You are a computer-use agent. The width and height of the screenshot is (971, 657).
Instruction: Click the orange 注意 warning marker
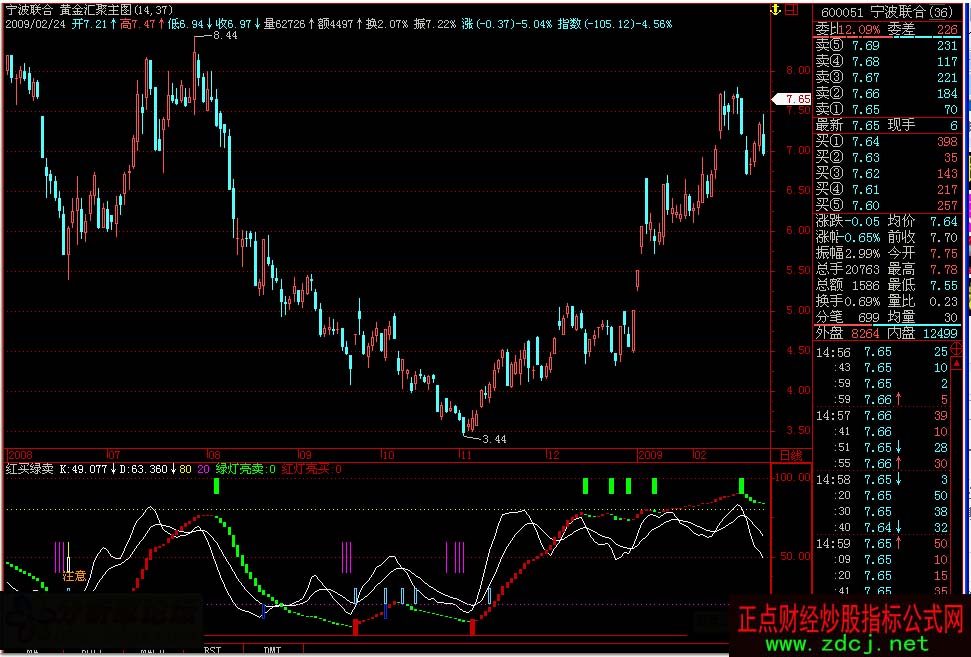point(74,576)
